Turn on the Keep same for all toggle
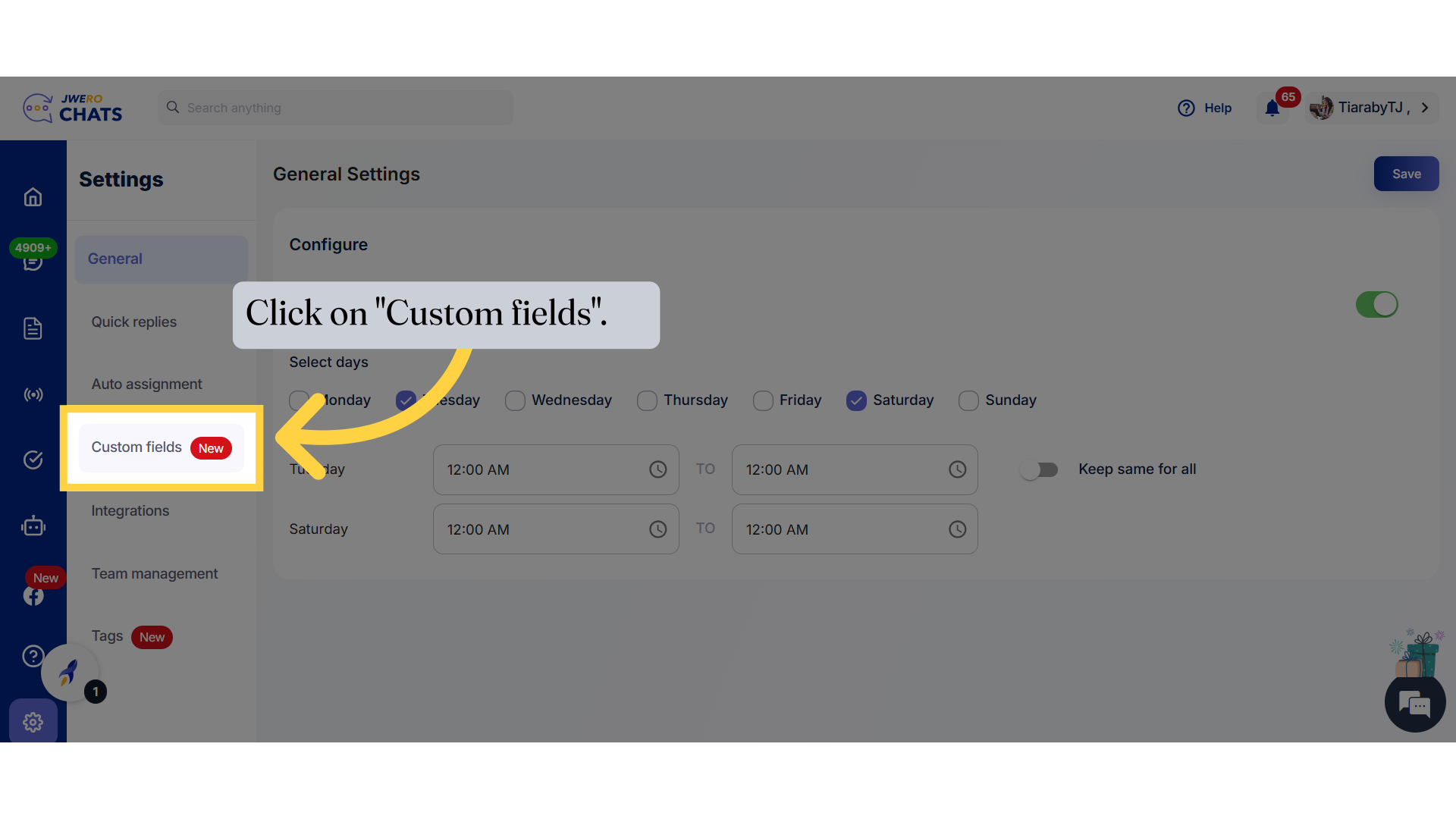The height and width of the screenshot is (819, 1456). point(1040,469)
